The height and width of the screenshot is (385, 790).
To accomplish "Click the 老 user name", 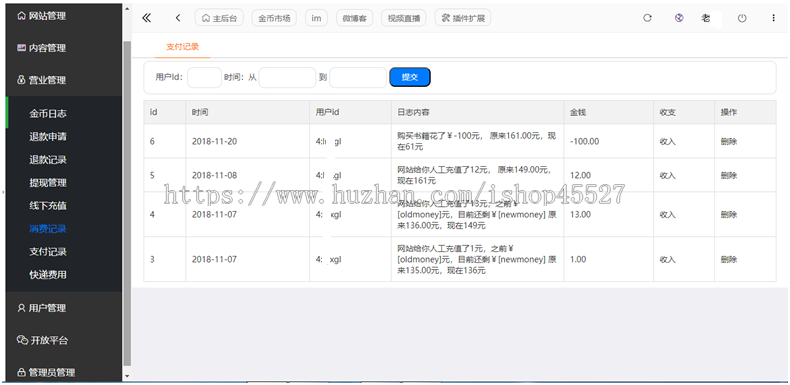I will (706, 18).
